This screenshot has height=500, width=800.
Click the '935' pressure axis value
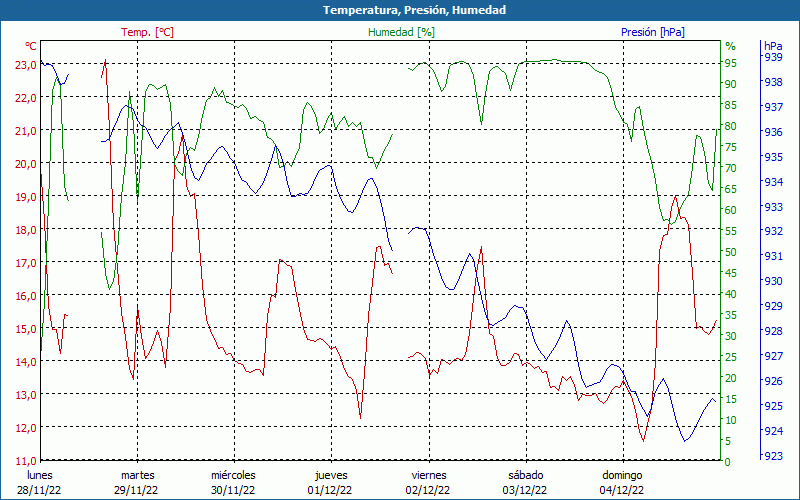pos(773,157)
